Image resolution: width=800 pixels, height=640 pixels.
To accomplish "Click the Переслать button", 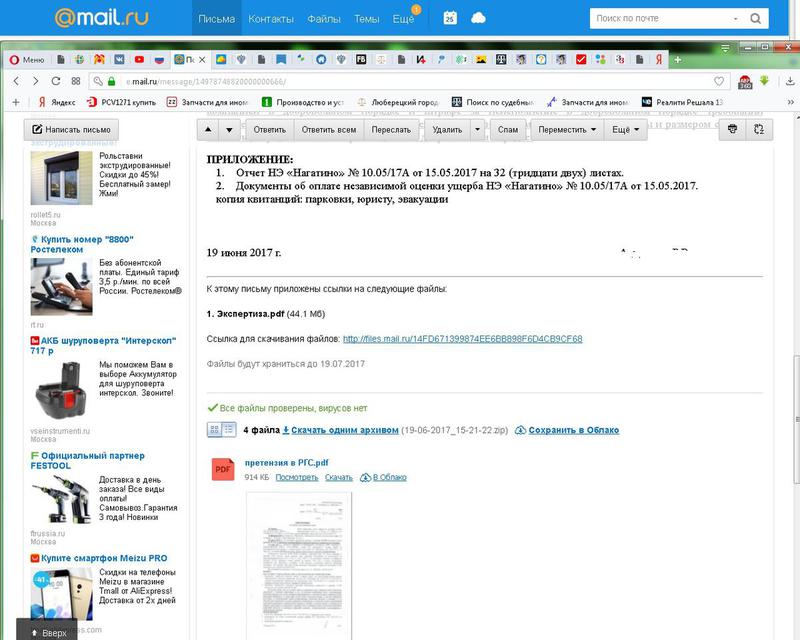I will (x=391, y=130).
